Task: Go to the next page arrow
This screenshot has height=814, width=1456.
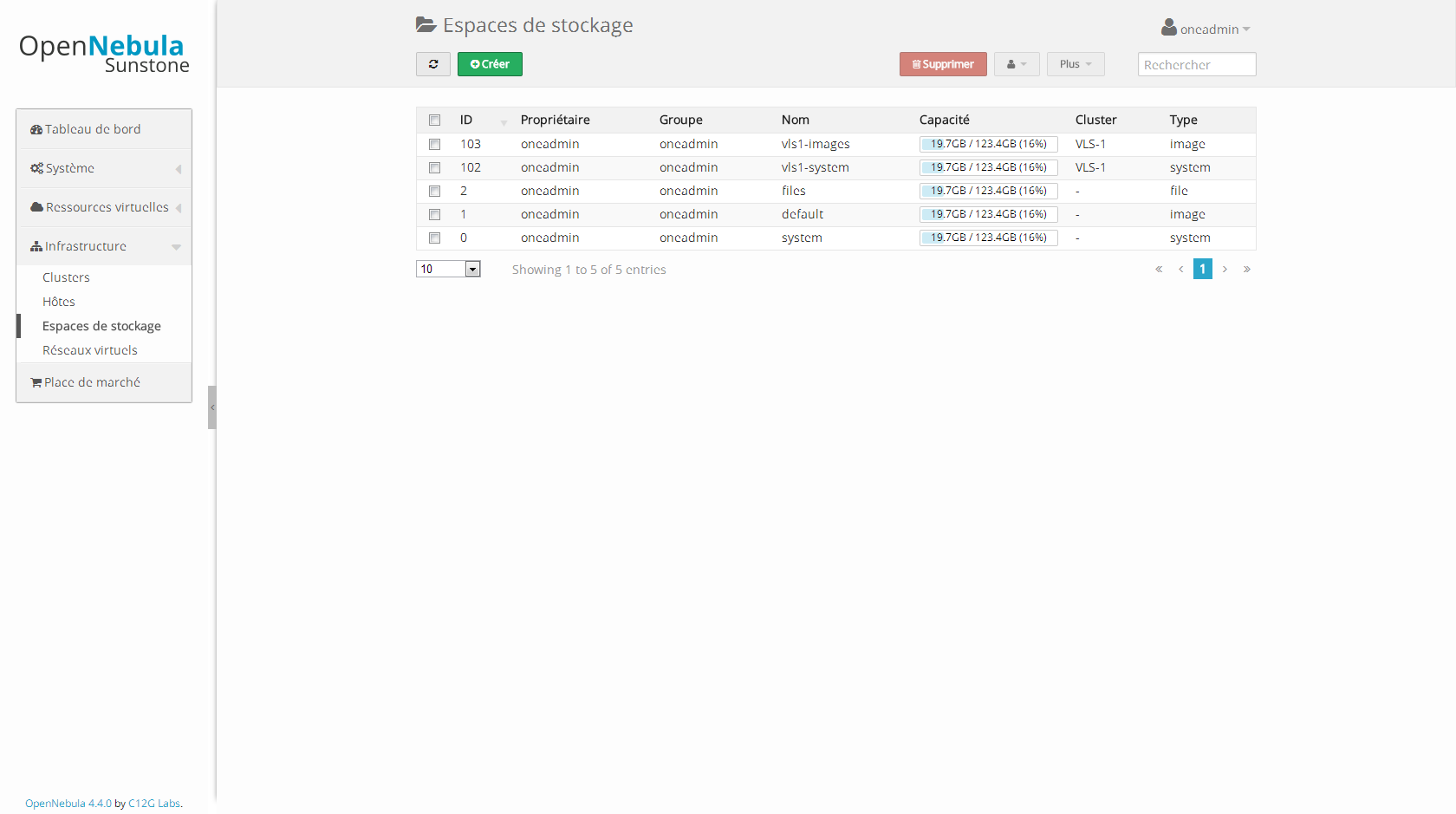Action: (1225, 270)
